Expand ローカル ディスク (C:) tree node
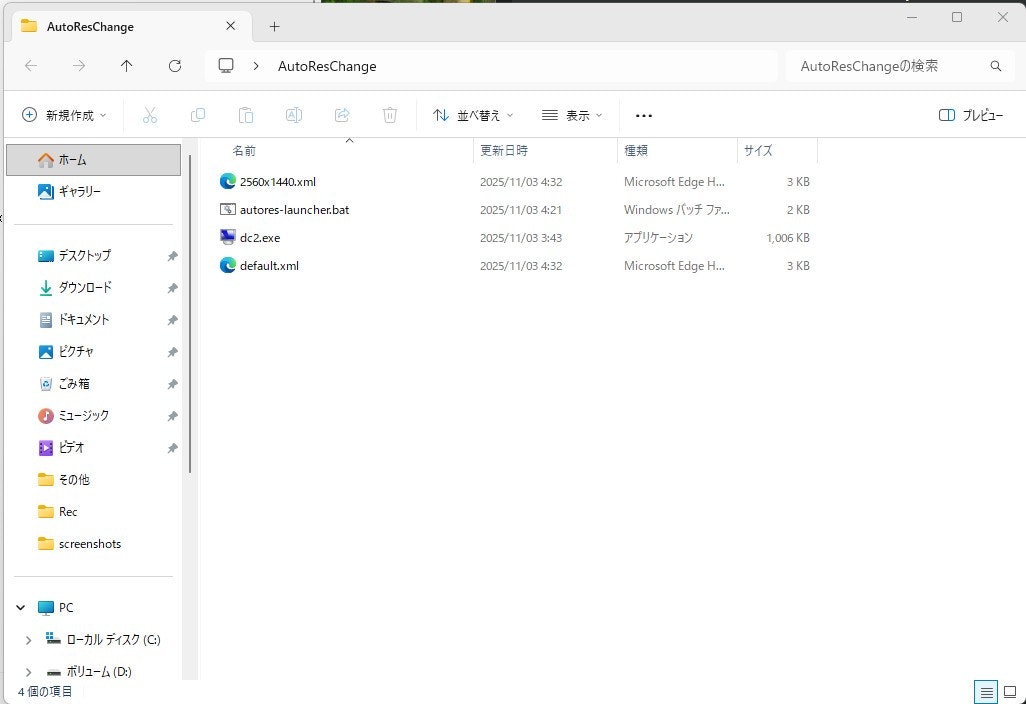Image resolution: width=1026 pixels, height=704 pixels. pyautogui.click(x=28, y=640)
